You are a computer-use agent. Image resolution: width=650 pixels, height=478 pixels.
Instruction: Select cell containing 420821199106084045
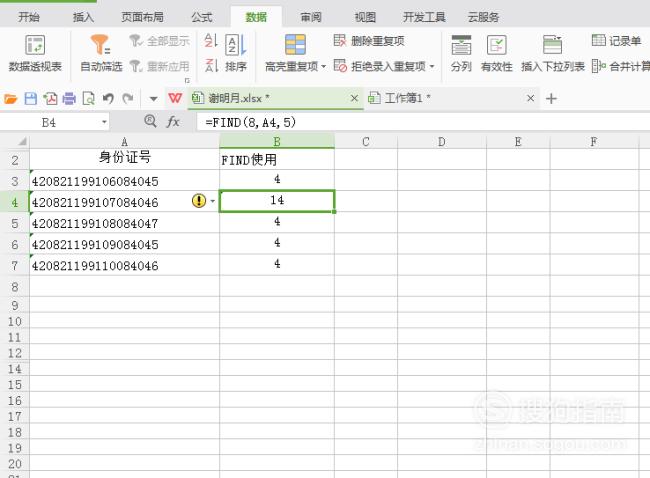[x=124, y=180]
